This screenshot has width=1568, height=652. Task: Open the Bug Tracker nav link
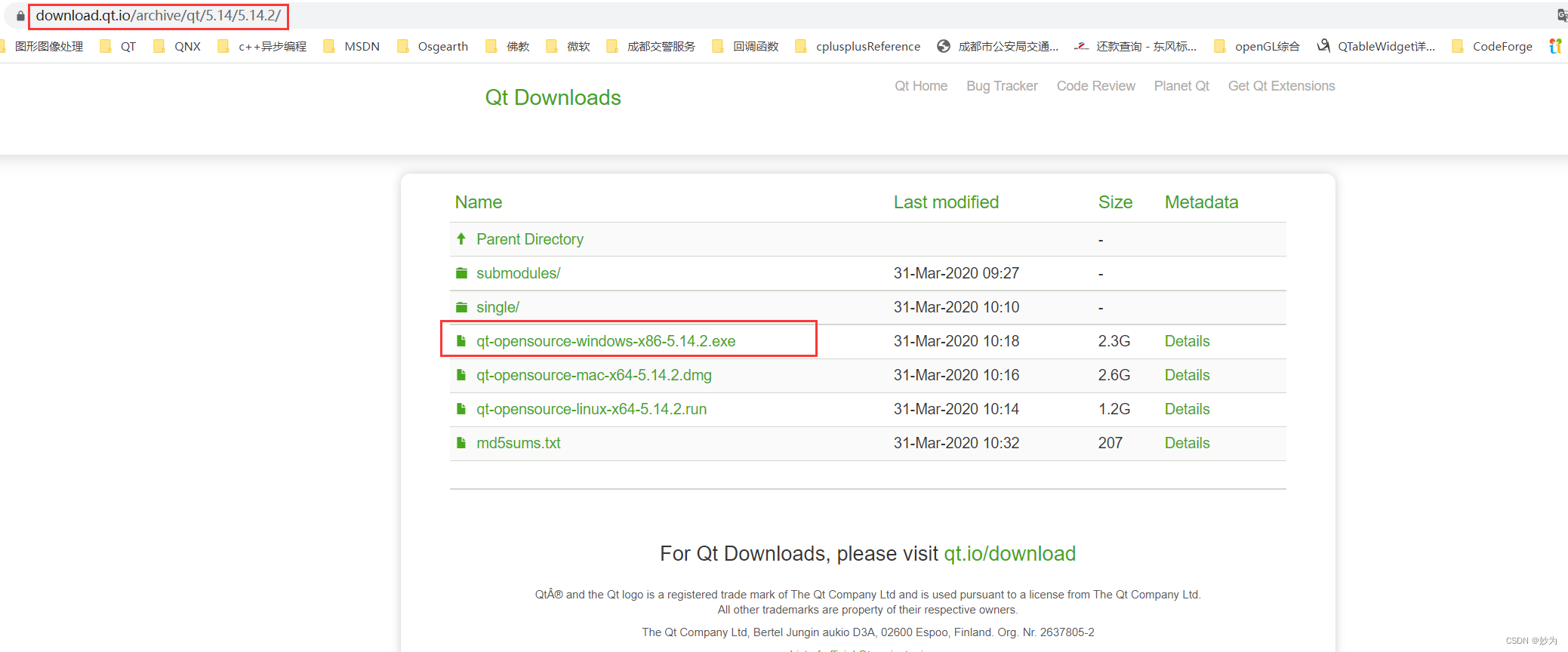coord(1002,86)
